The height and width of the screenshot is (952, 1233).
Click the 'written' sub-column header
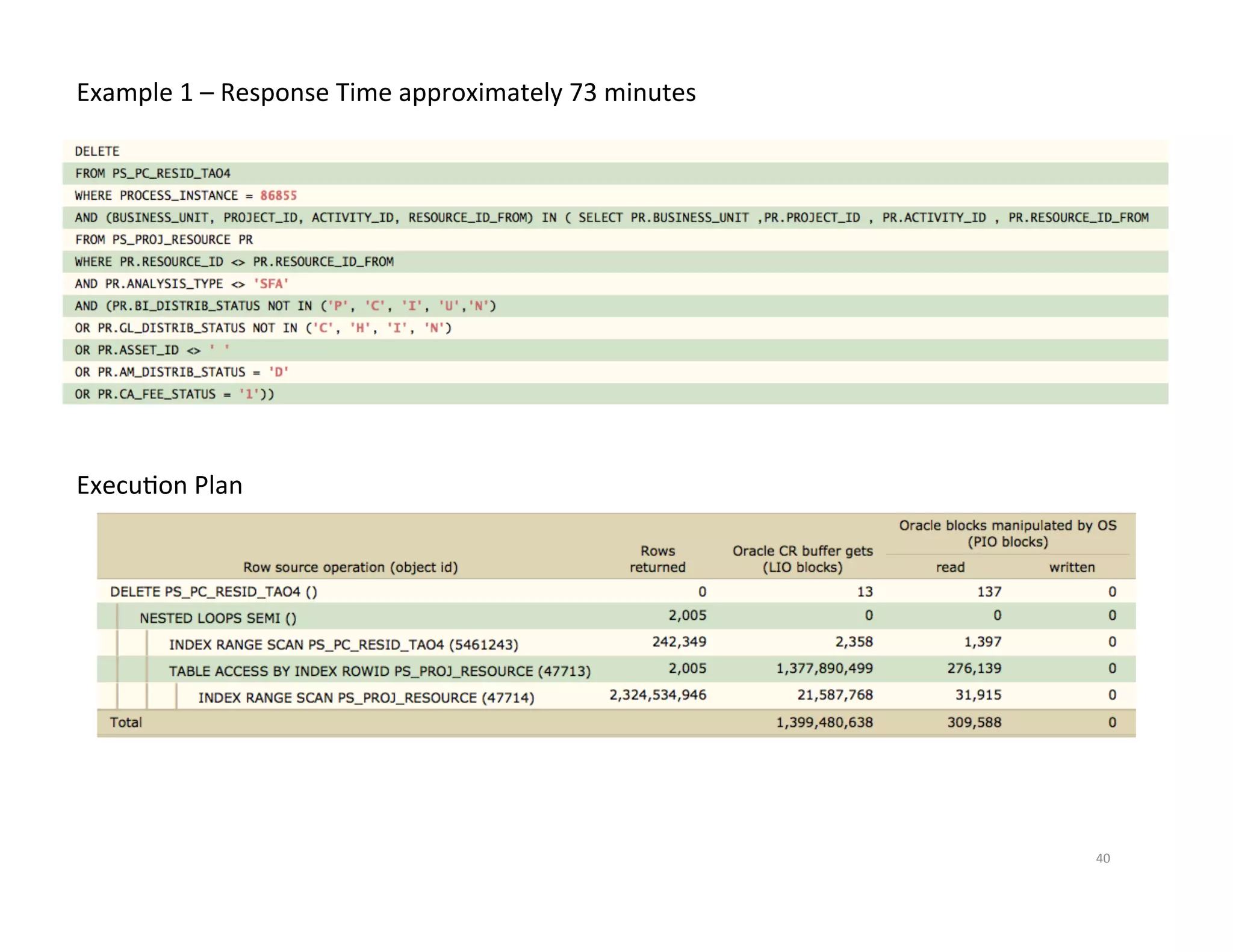1072,567
